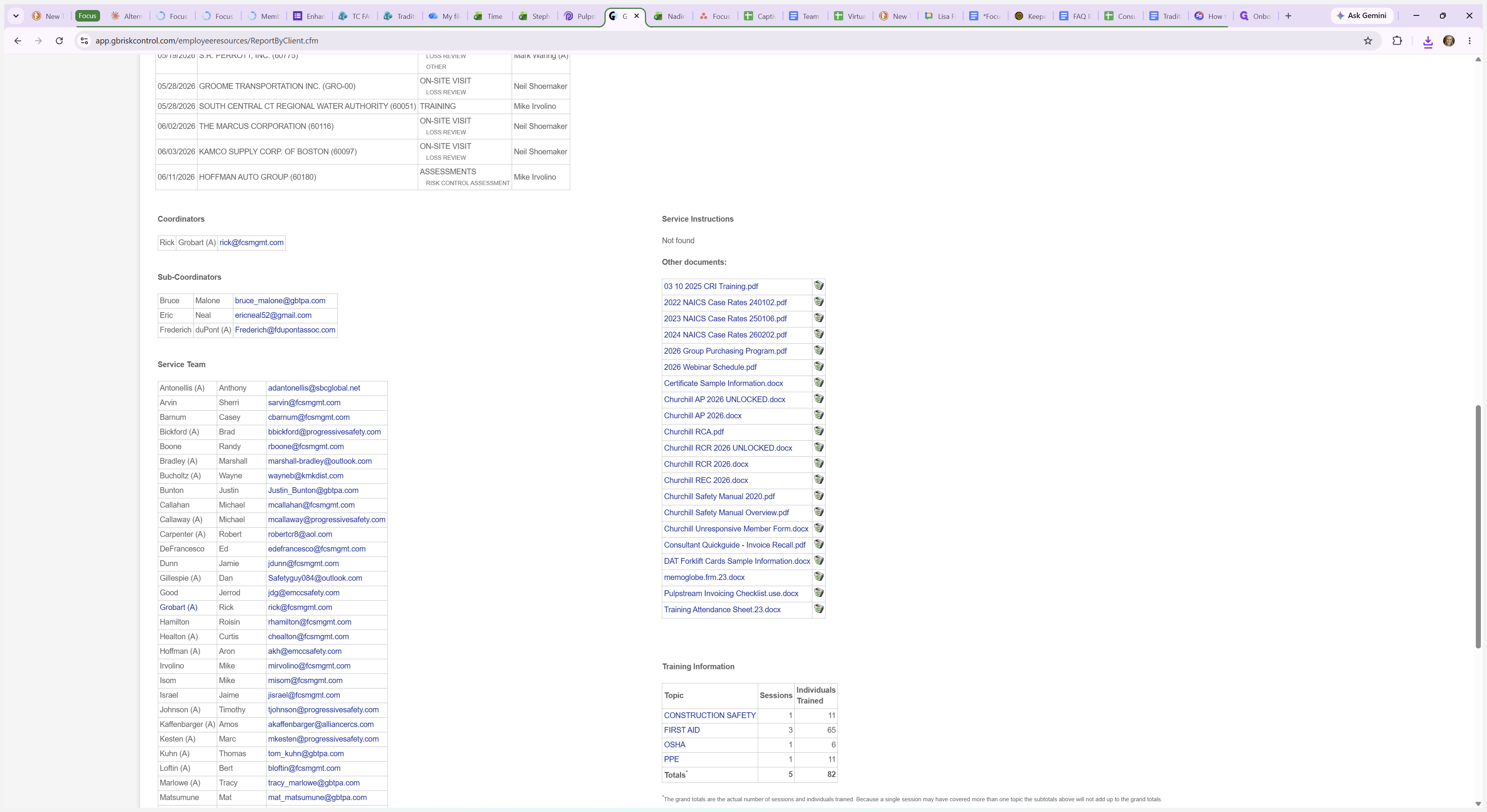The width and height of the screenshot is (1487, 812).
Task: Click trash icon beside 03 10 2025 CRI Training.pdf
Action: click(819, 286)
